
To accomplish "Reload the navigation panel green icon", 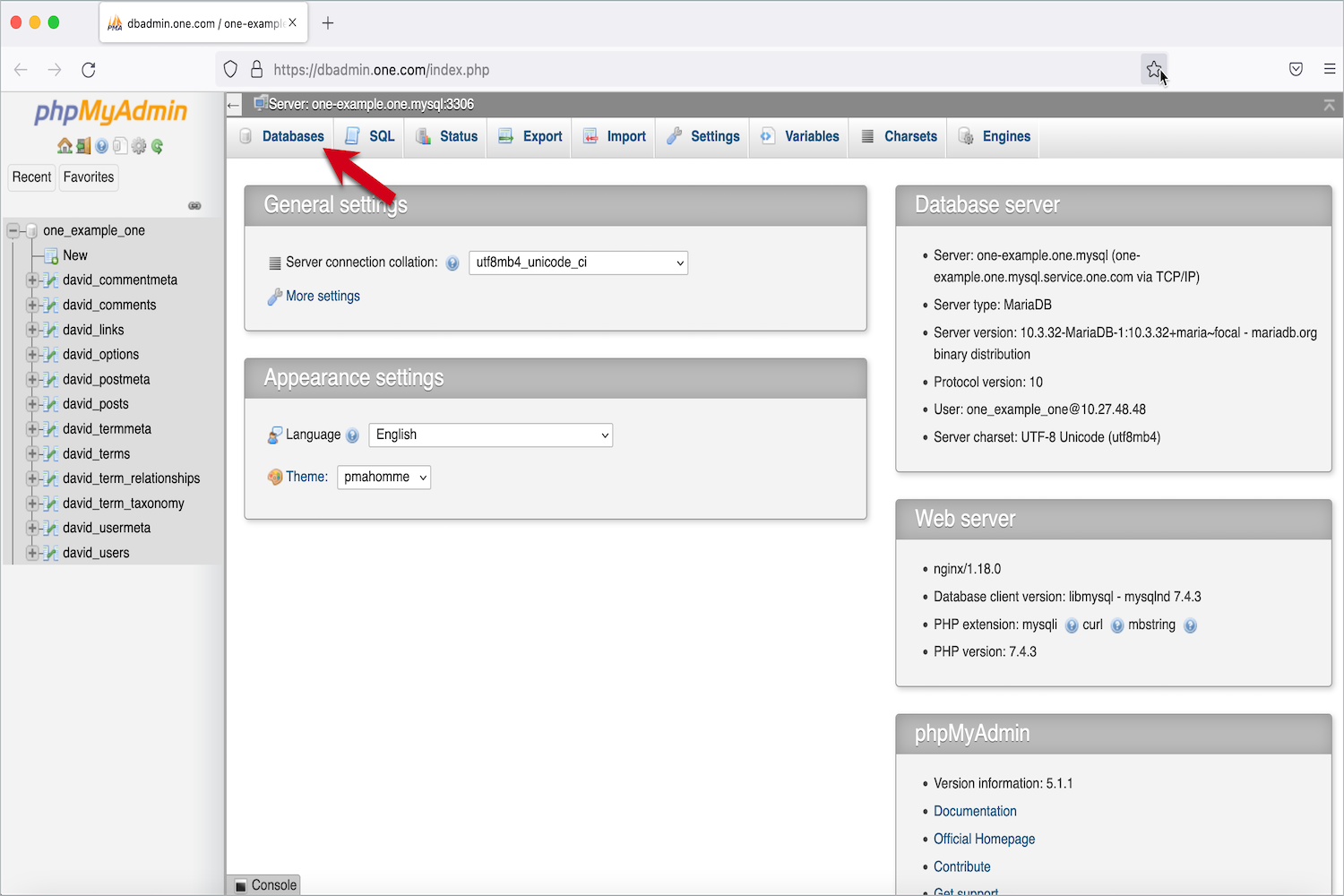I will 157,146.
